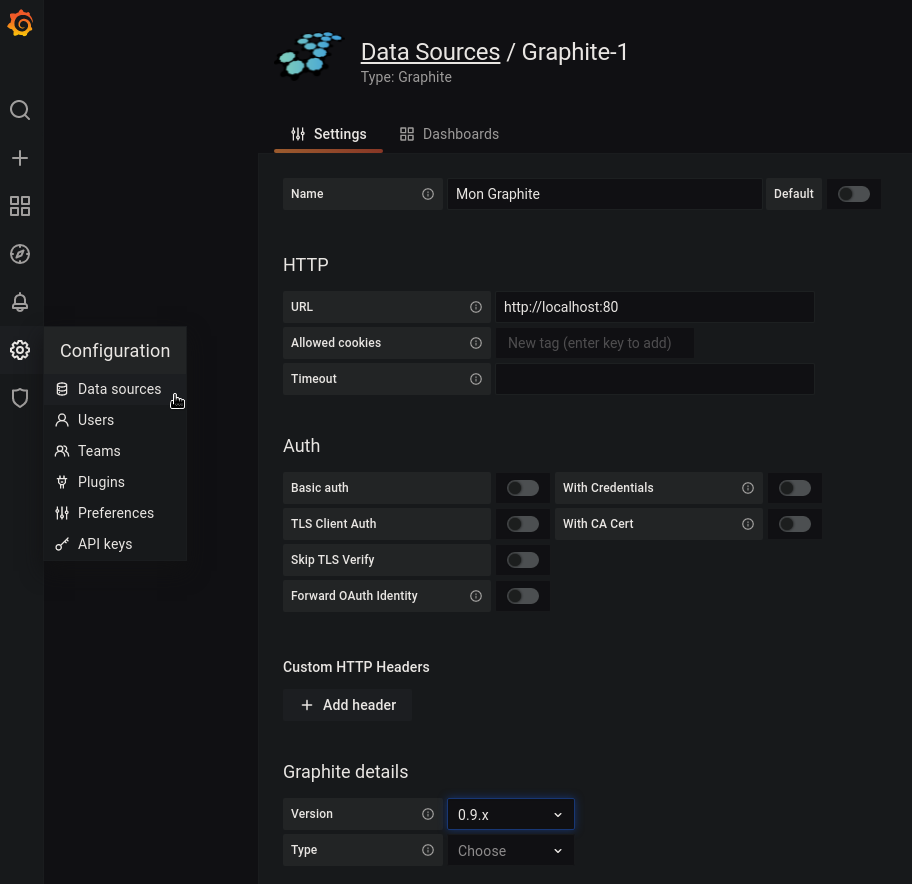
Task: Click the Add header button
Action: [347, 705]
